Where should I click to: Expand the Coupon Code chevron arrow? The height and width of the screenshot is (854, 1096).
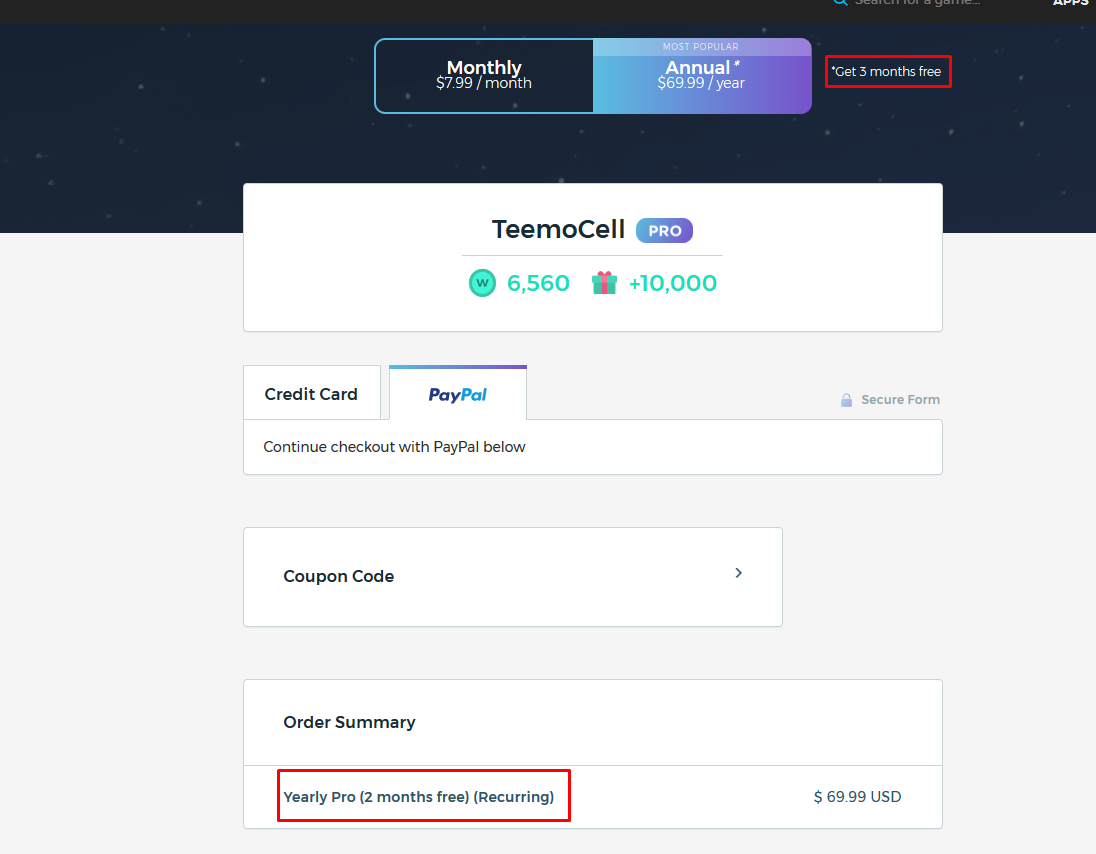738,573
